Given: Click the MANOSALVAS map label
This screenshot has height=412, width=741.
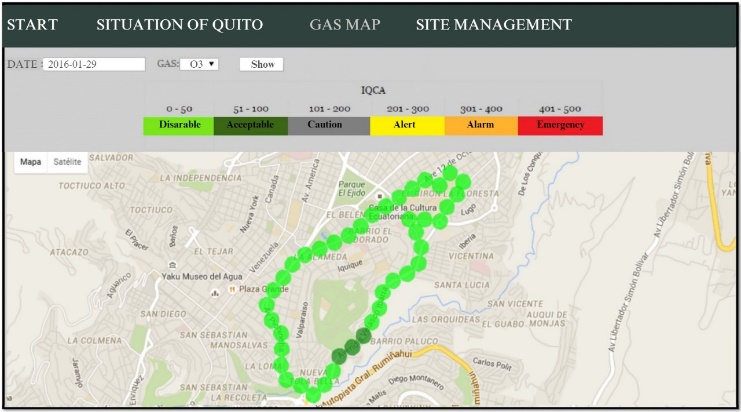Looking at the screenshot, I should point(239,345).
